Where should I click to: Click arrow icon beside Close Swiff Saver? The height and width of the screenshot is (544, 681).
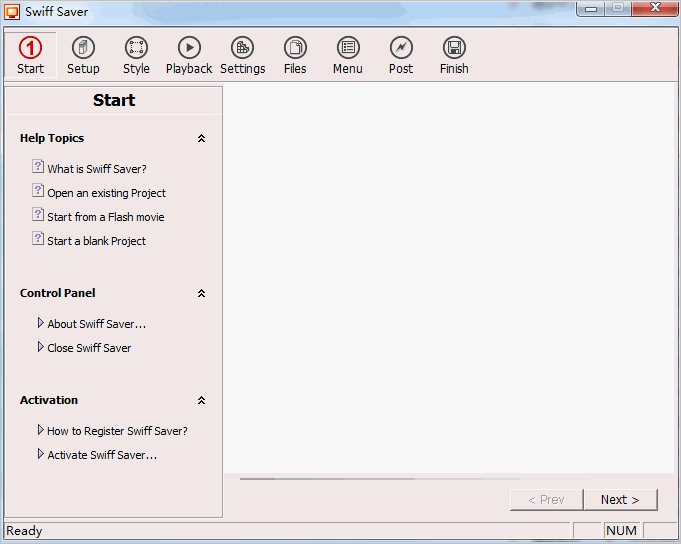click(x=40, y=346)
